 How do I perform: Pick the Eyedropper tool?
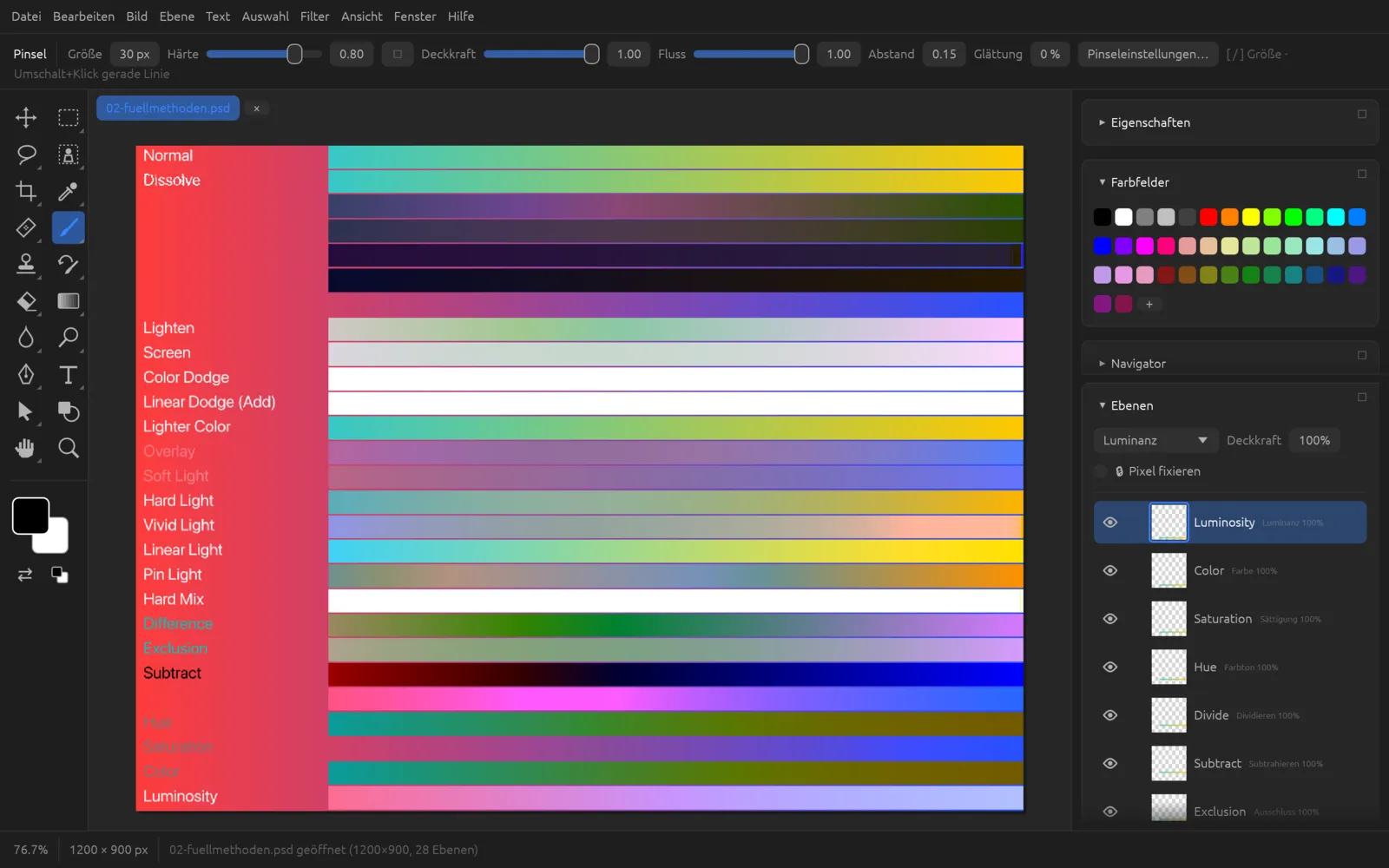coord(68,191)
